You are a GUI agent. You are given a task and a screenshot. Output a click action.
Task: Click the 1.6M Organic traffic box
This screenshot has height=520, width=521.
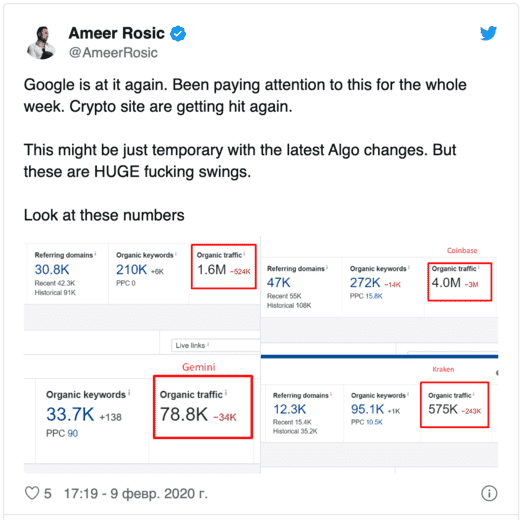(224, 266)
